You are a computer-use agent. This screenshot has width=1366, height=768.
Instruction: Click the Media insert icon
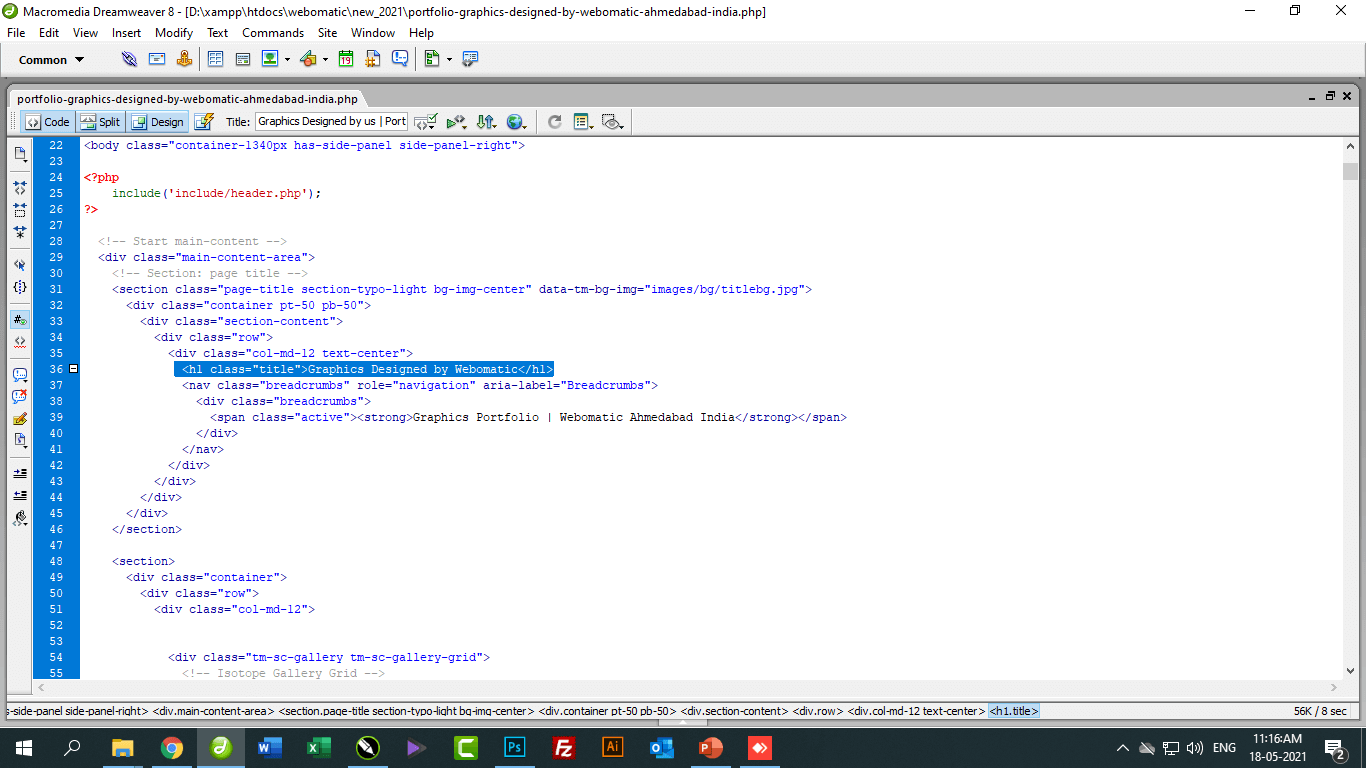[x=308, y=59]
